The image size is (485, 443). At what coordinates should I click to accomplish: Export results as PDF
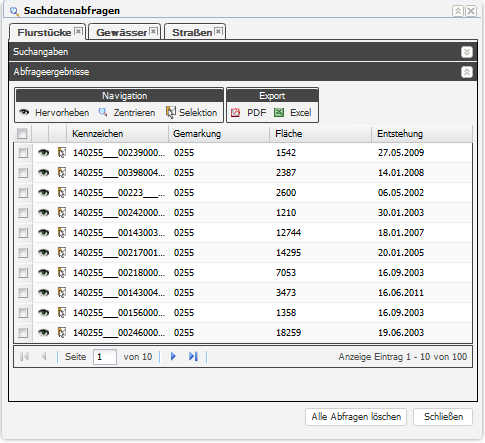(248, 113)
